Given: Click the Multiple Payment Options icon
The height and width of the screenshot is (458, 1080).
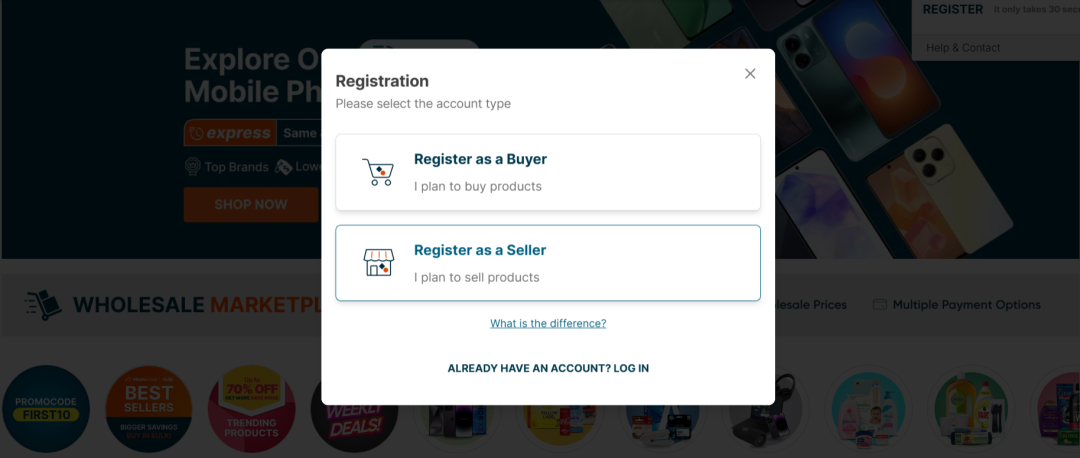Looking at the screenshot, I should pyautogui.click(x=880, y=305).
